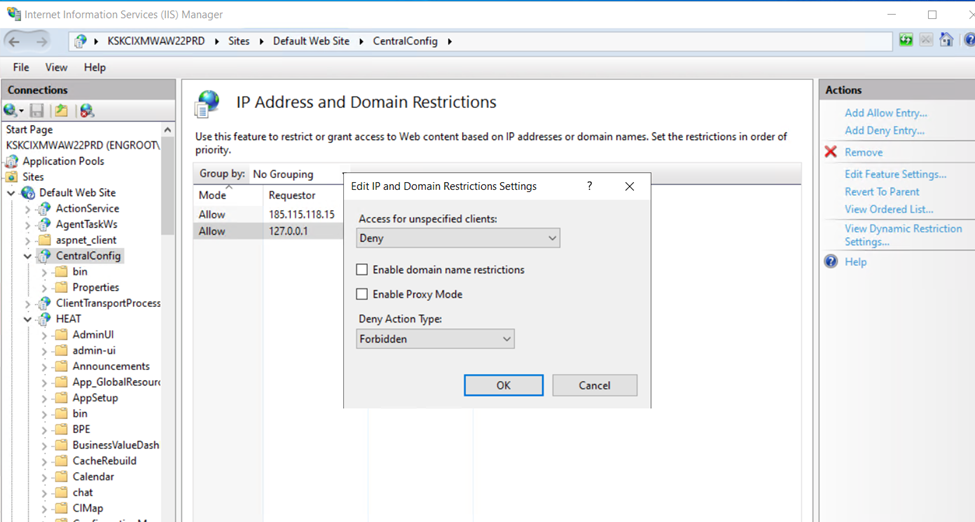Image resolution: width=975 pixels, height=522 pixels.
Task: Click Add Allow Entry link
Action: (x=885, y=113)
